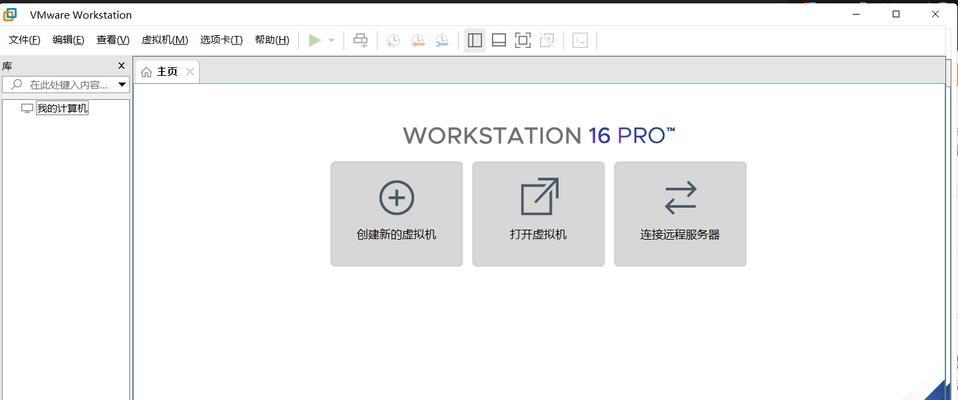Click the take snapshot clock icon

pos(393,40)
